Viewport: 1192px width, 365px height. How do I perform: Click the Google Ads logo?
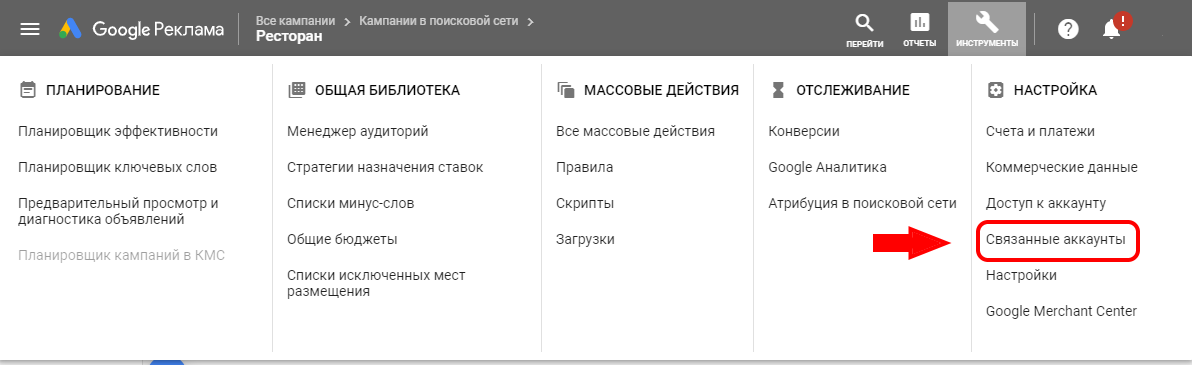pyautogui.click(x=71, y=30)
